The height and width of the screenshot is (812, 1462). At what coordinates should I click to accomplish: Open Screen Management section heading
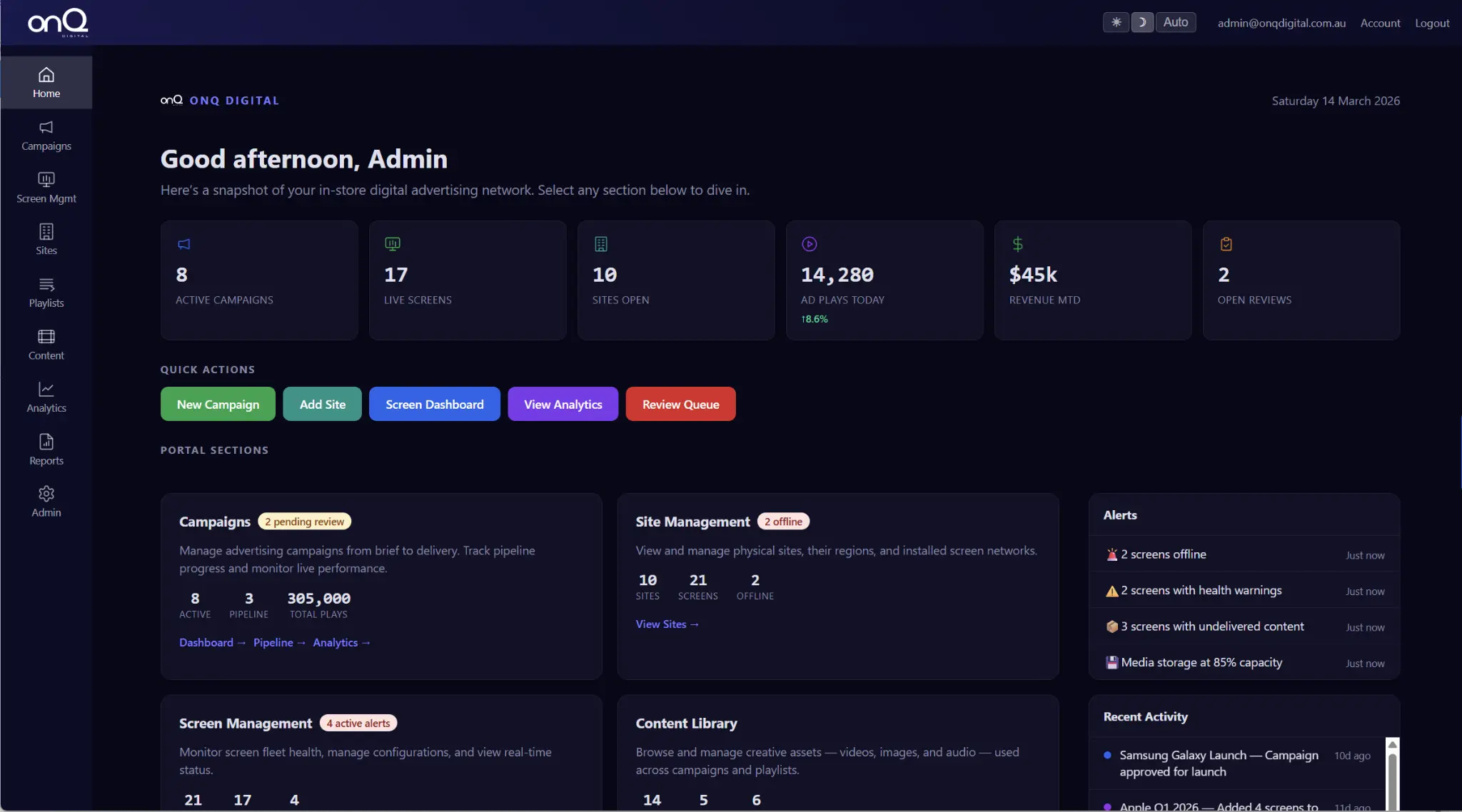click(x=246, y=723)
